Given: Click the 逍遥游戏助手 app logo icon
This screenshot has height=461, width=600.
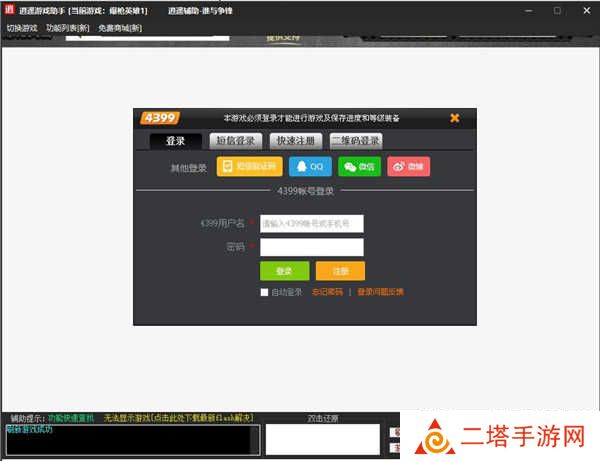Looking at the screenshot, I should (9, 9).
